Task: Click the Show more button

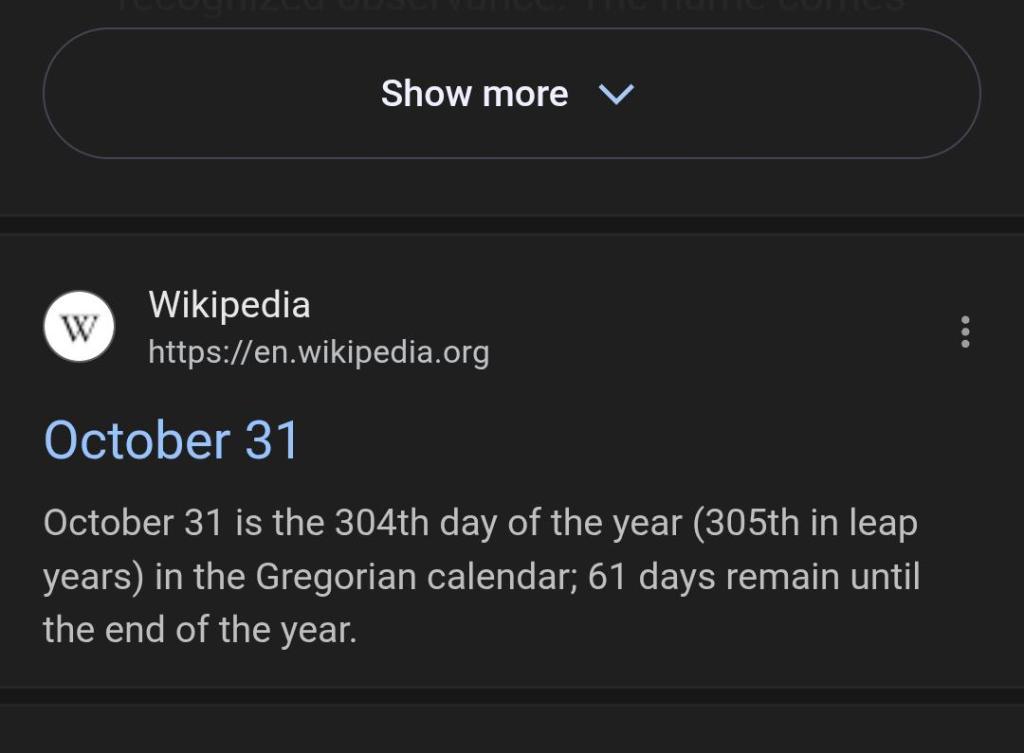Action: click(x=510, y=94)
